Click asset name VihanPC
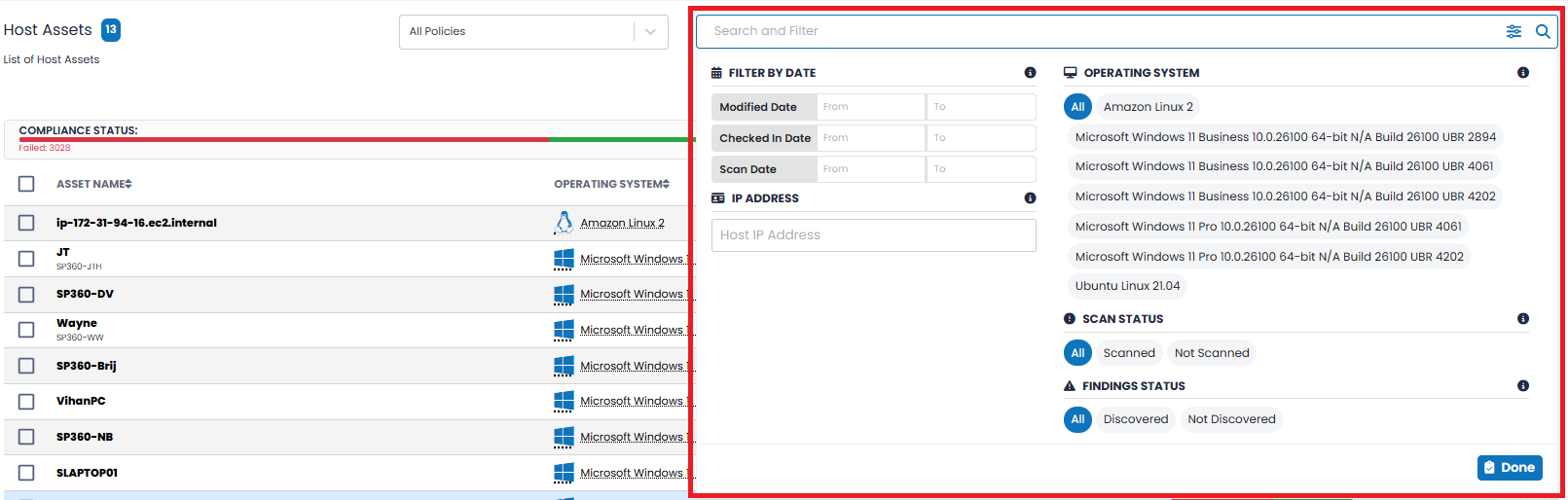Viewport: 1568px width, 500px height. pyautogui.click(x=81, y=401)
